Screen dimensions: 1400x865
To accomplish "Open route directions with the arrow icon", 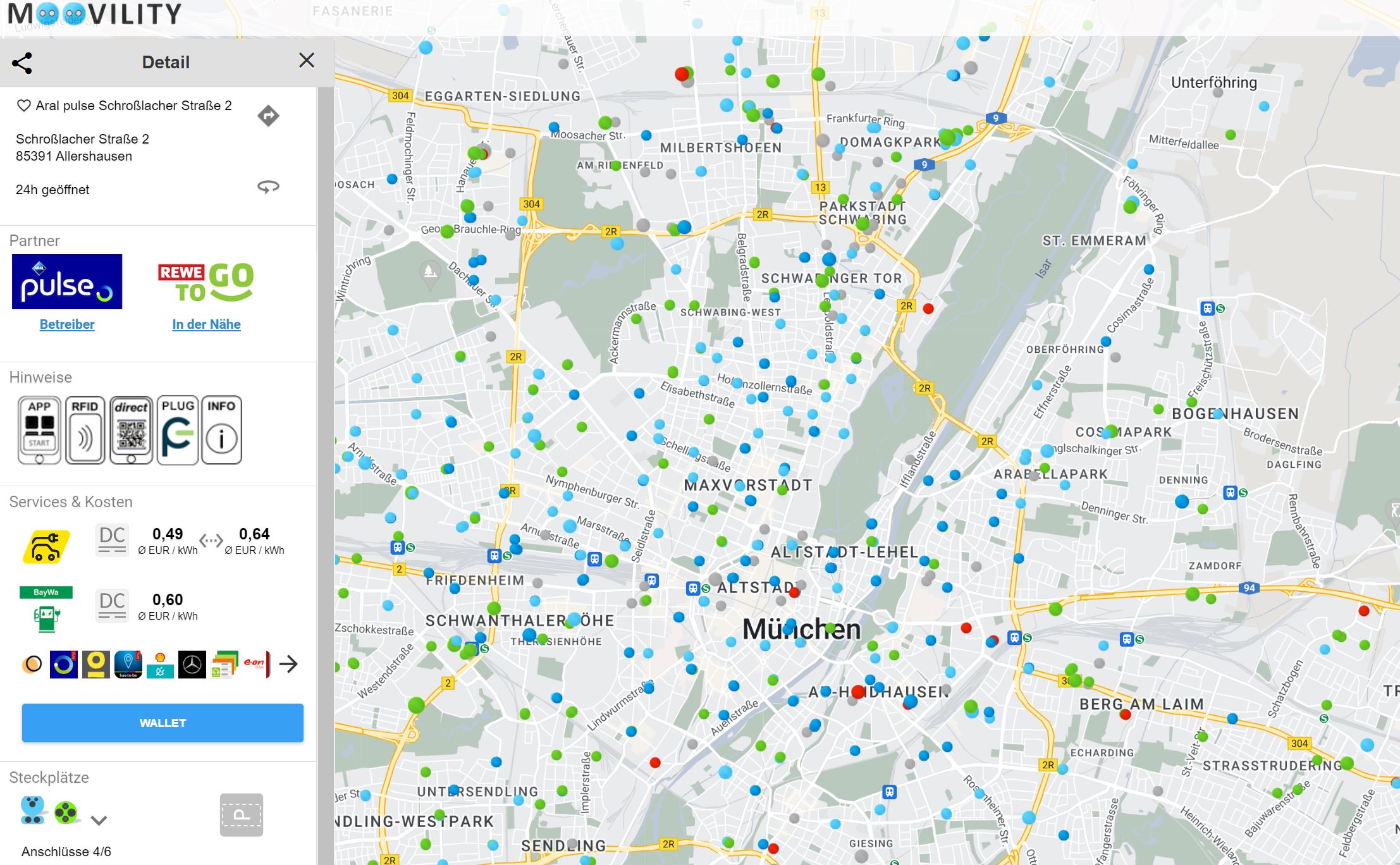I will tap(268, 116).
